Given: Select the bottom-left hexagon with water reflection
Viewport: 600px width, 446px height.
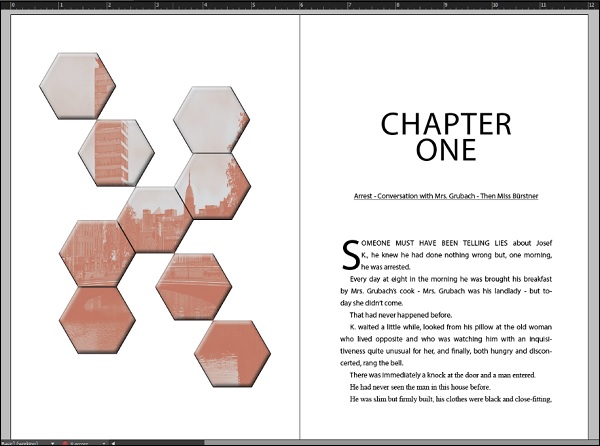Looking at the screenshot, I should [97, 320].
